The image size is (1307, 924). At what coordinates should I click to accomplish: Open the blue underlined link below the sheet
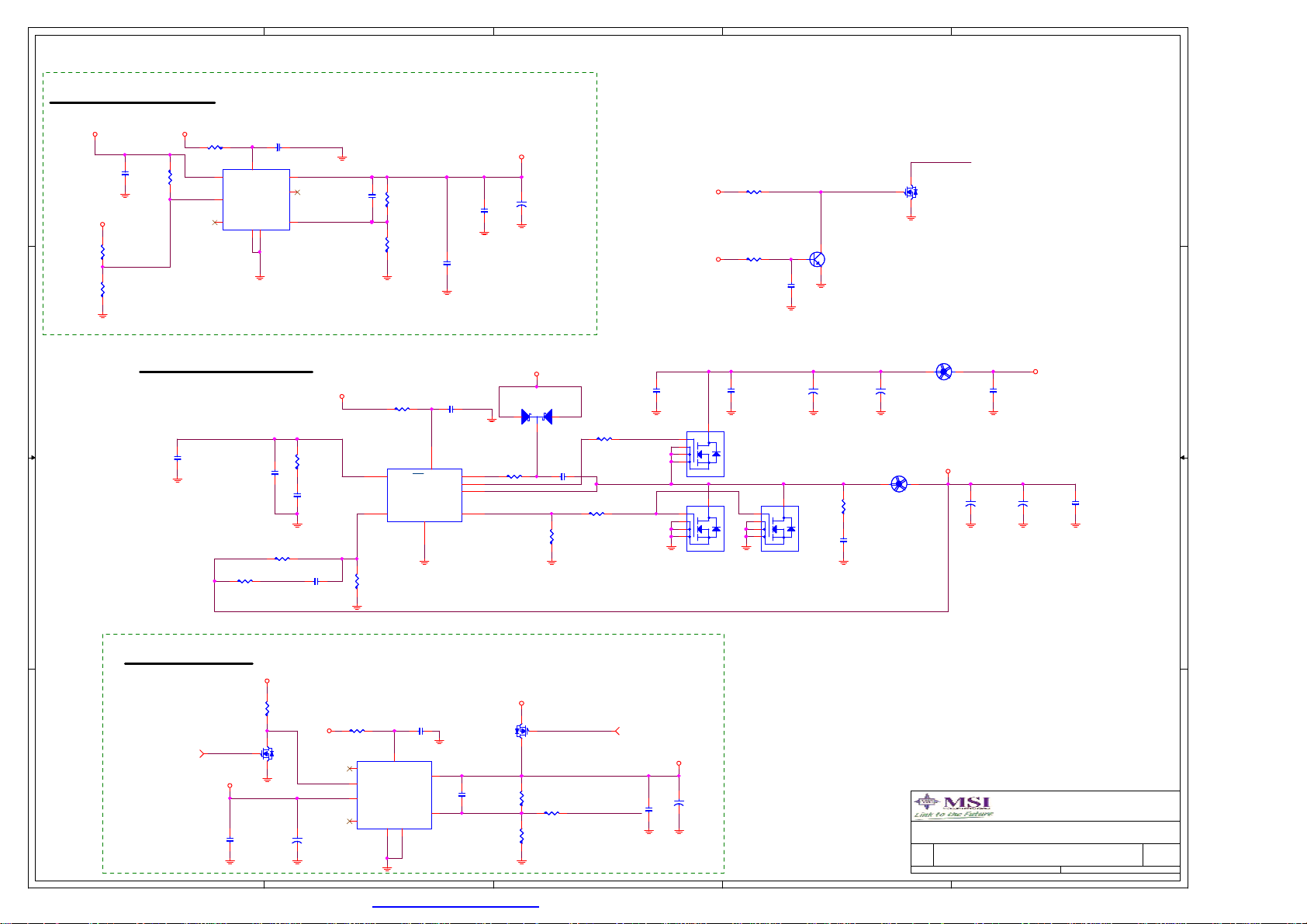coord(455,906)
